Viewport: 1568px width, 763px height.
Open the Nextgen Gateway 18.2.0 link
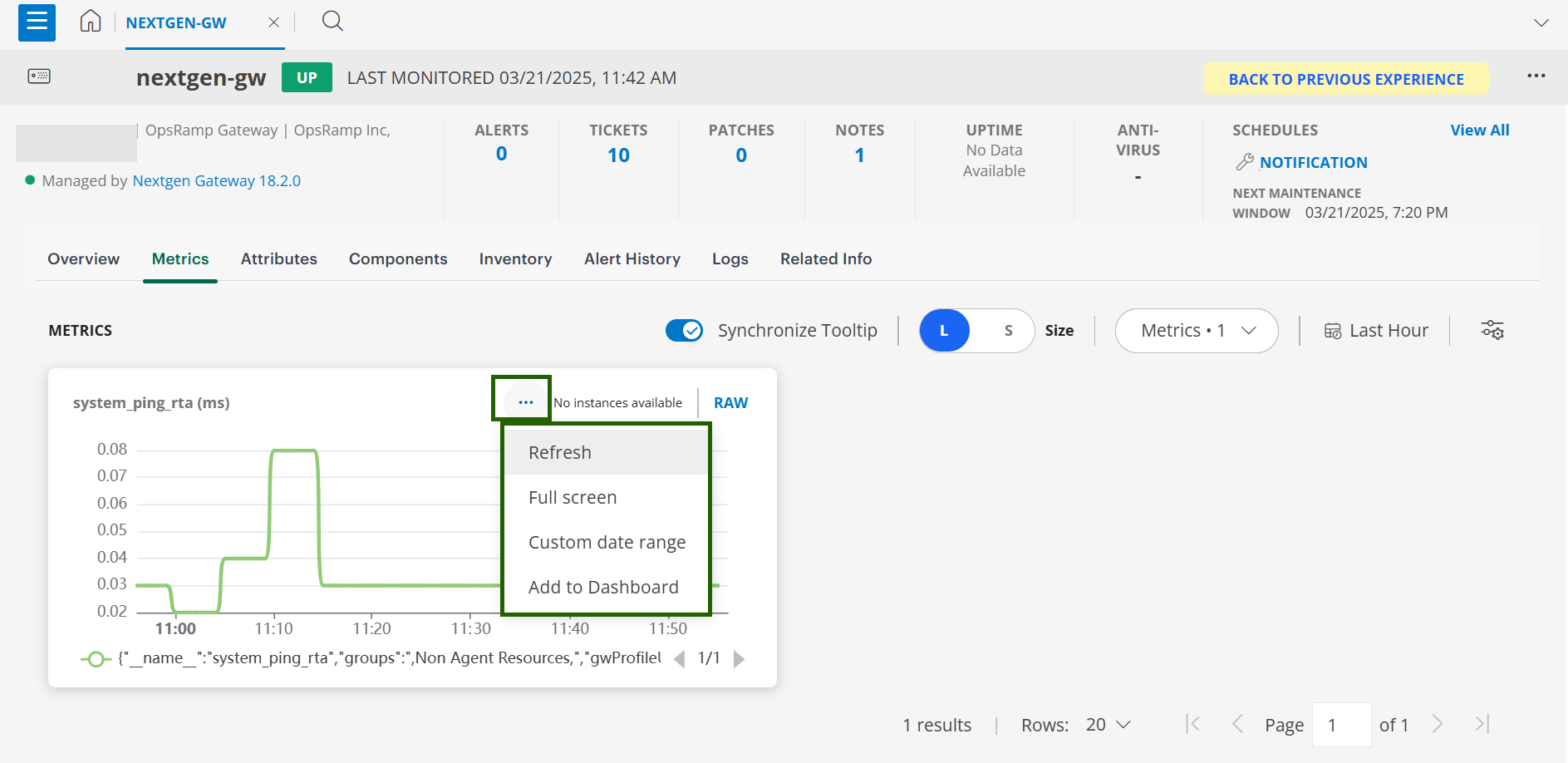pos(216,181)
